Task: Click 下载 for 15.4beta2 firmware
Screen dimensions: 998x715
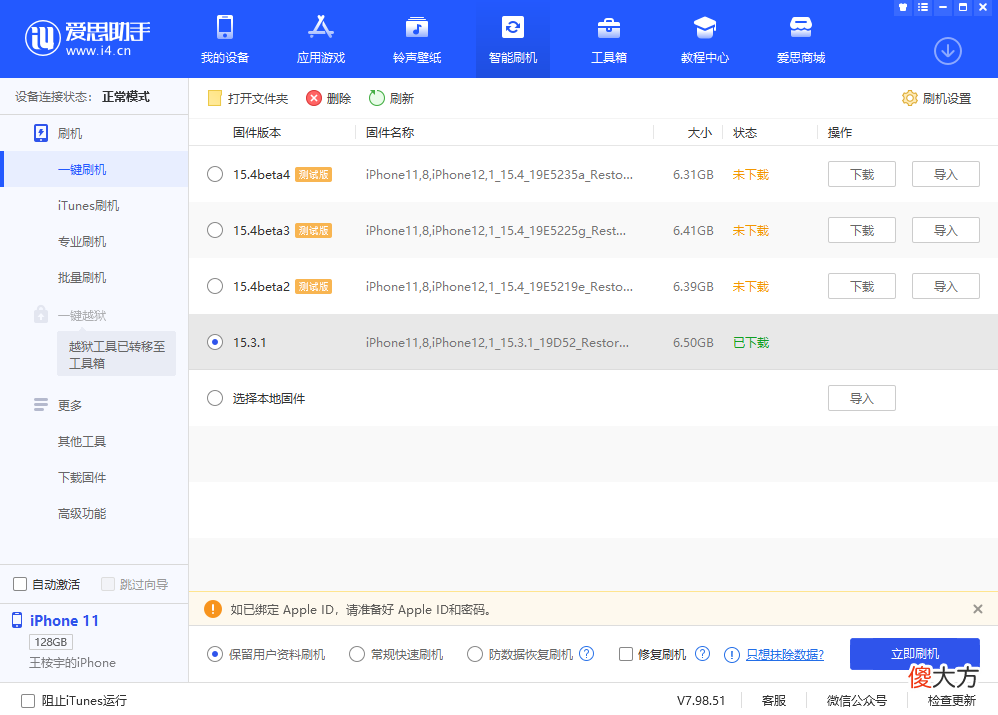Action: point(862,286)
